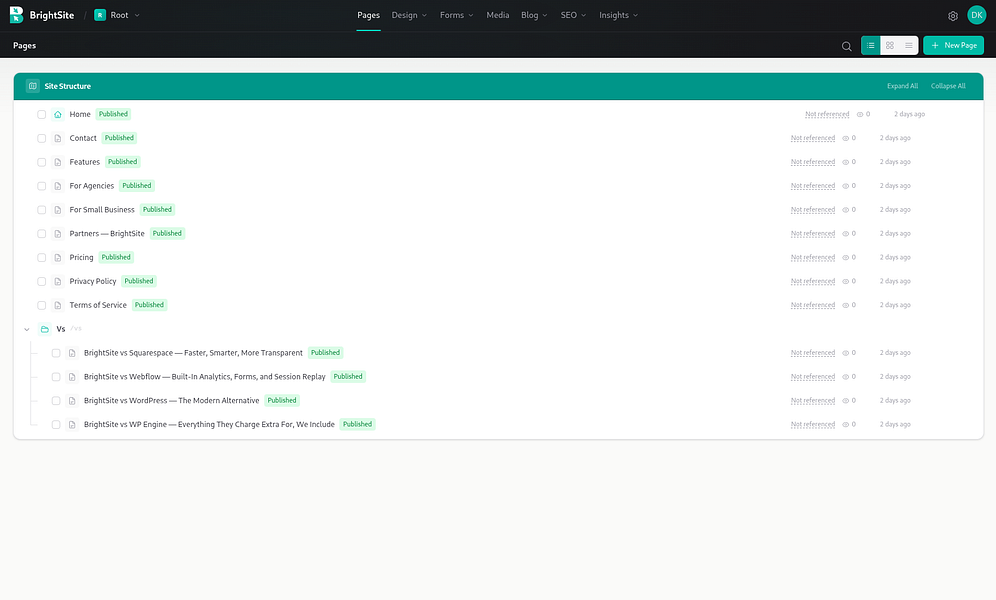Click the WP Engine comparison page icon
Screen dimensions: 996x600
tap(72, 424)
